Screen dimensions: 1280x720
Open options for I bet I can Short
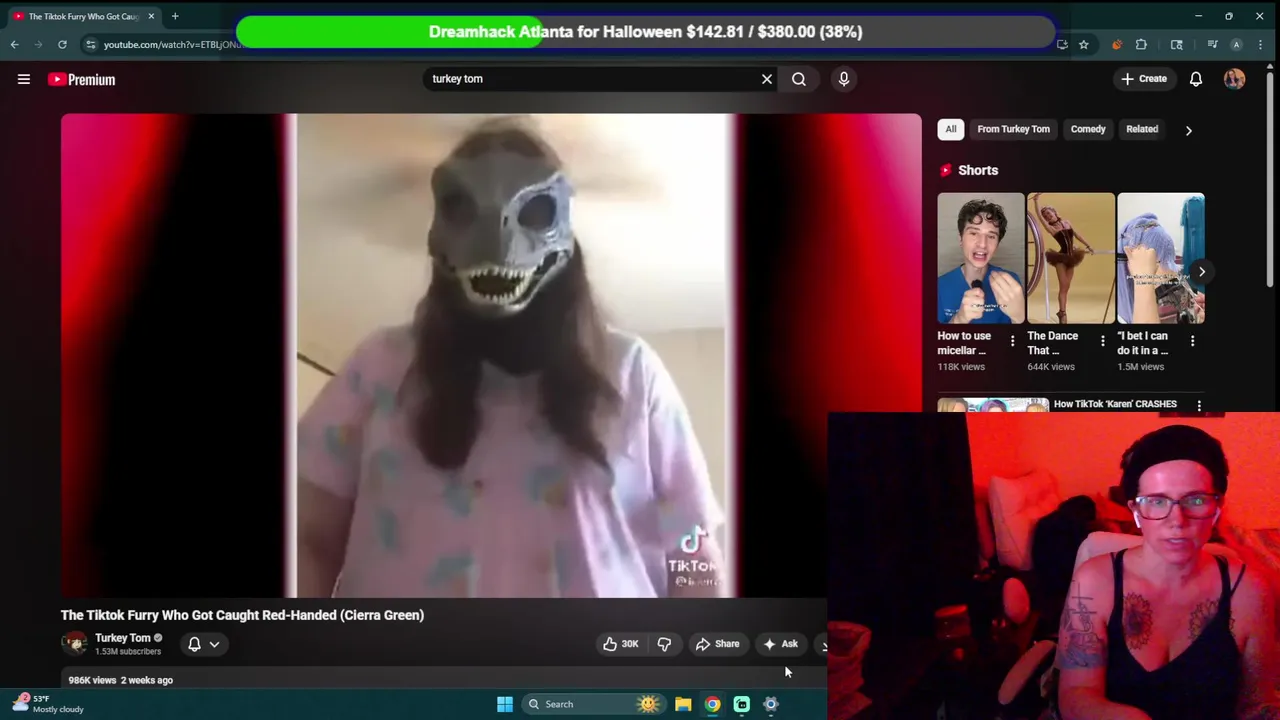pyautogui.click(x=1192, y=341)
